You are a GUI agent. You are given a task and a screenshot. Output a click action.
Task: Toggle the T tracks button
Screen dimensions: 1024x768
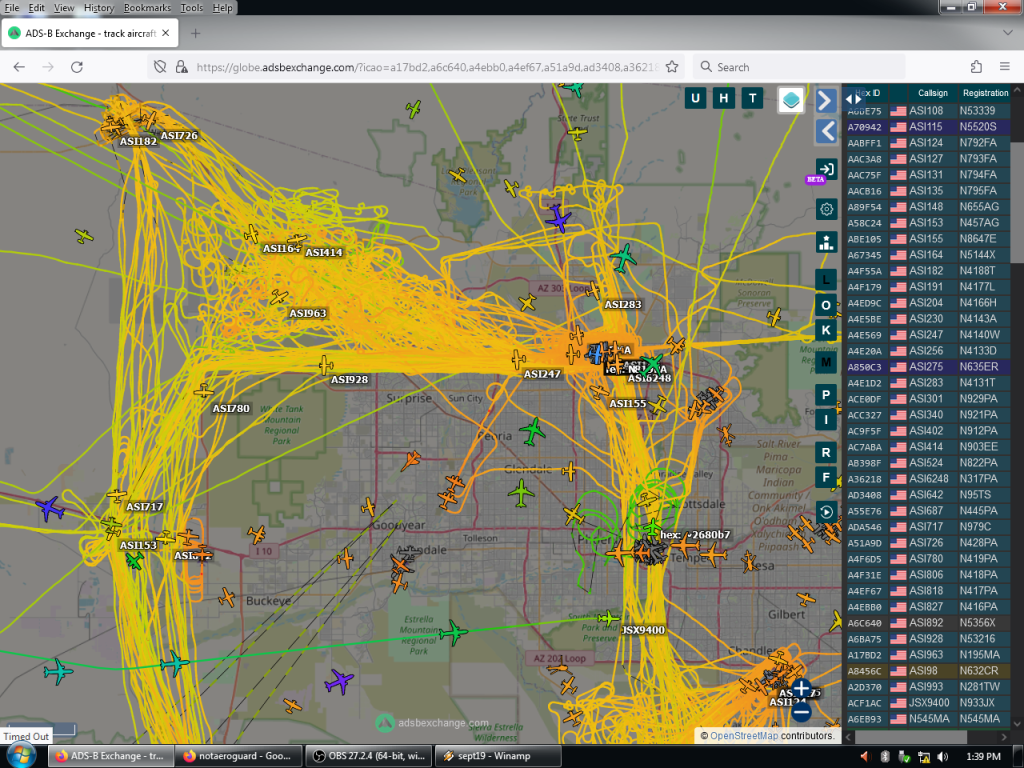point(752,99)
